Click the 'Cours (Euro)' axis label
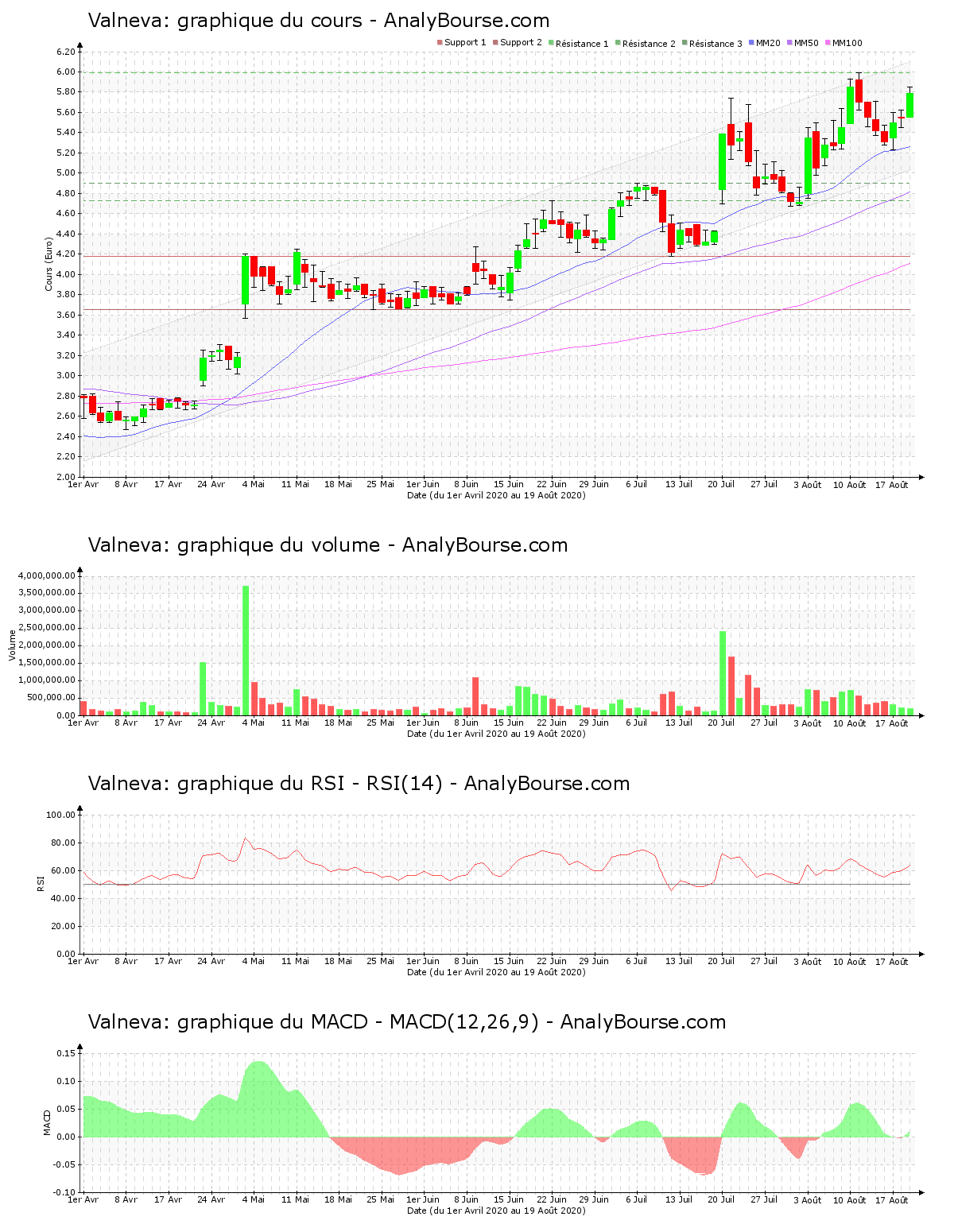 point(48,264)
